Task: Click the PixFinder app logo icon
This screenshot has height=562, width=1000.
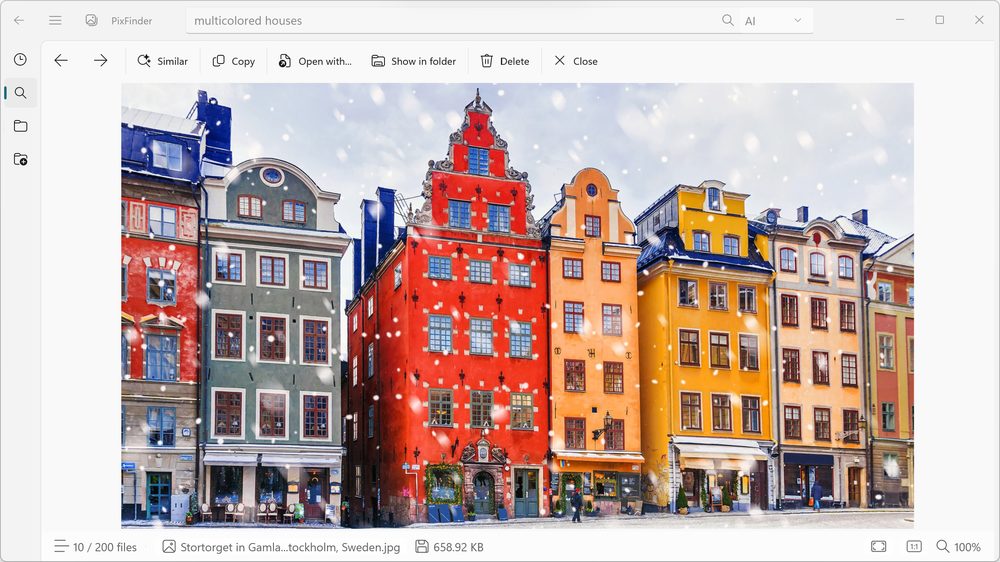Action: 92,20
